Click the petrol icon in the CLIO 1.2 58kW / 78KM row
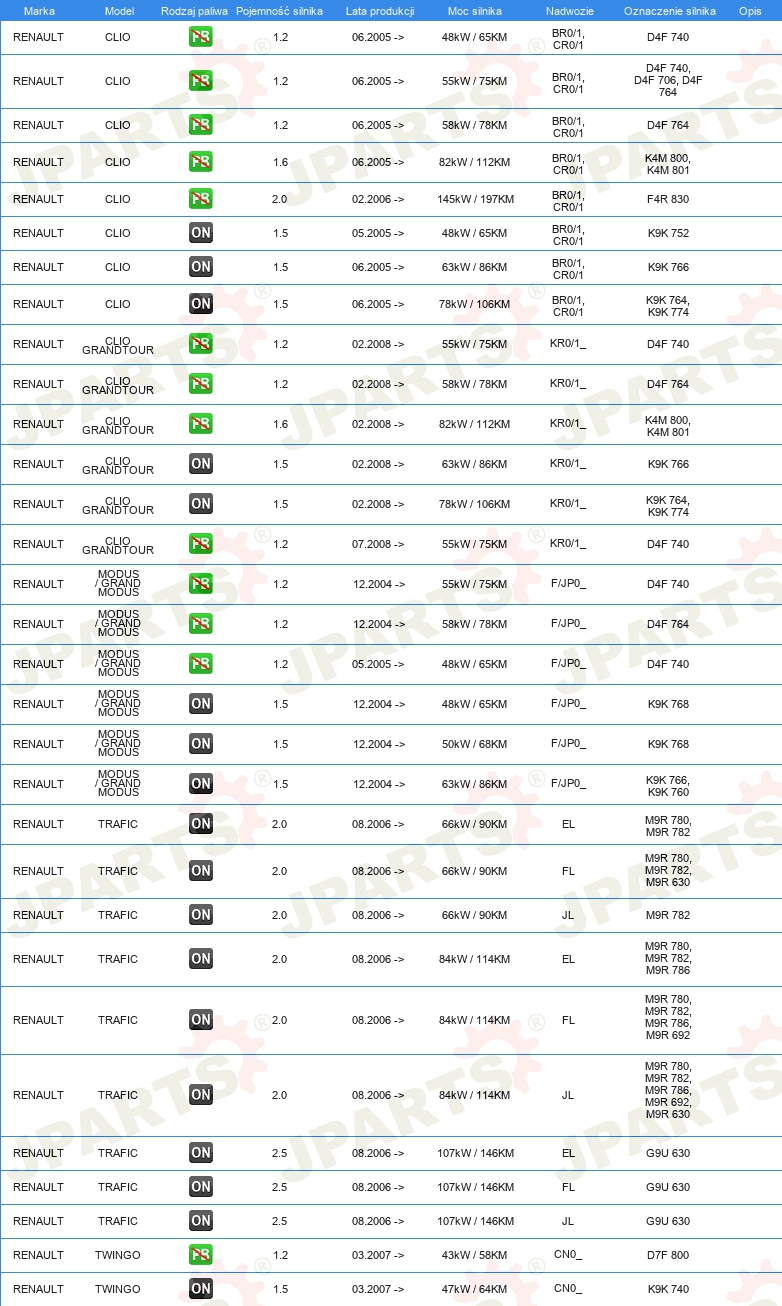The height and width of the screenshot is (1306, 782). tap(201, 125)
